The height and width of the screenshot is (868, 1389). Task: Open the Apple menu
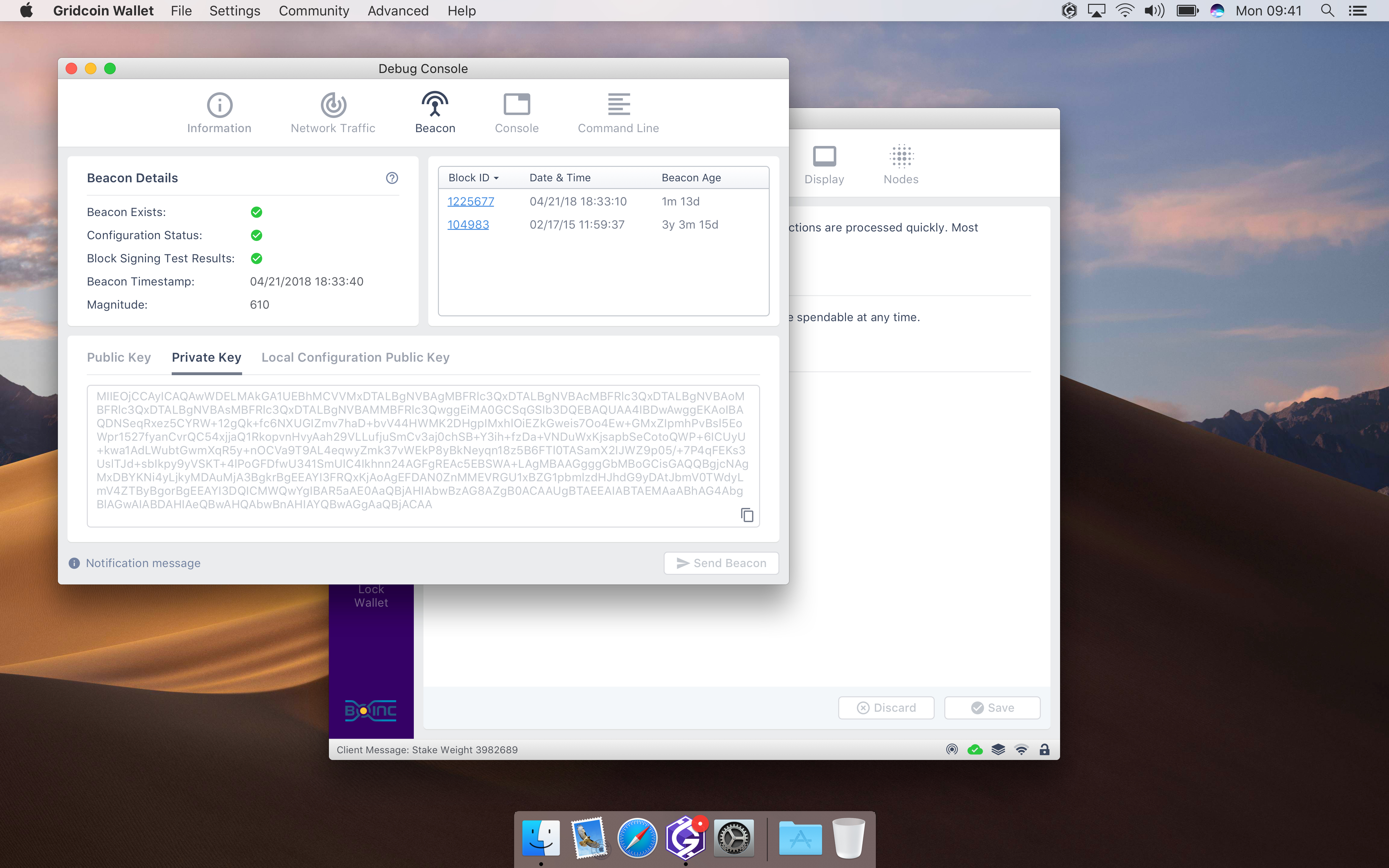pyautogui.click(x=26, y=11)
